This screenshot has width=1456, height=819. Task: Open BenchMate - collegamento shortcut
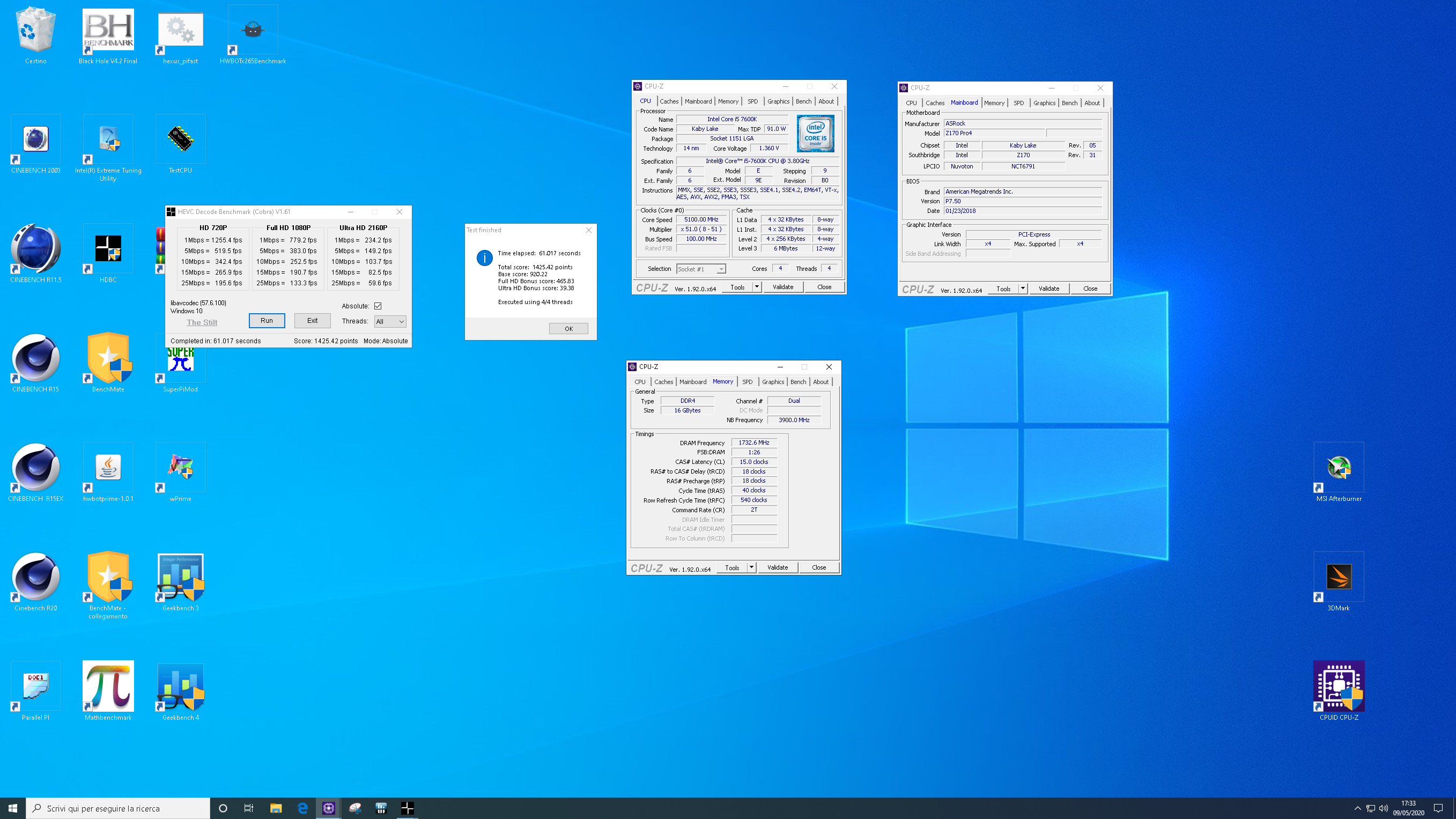point(108,586)
